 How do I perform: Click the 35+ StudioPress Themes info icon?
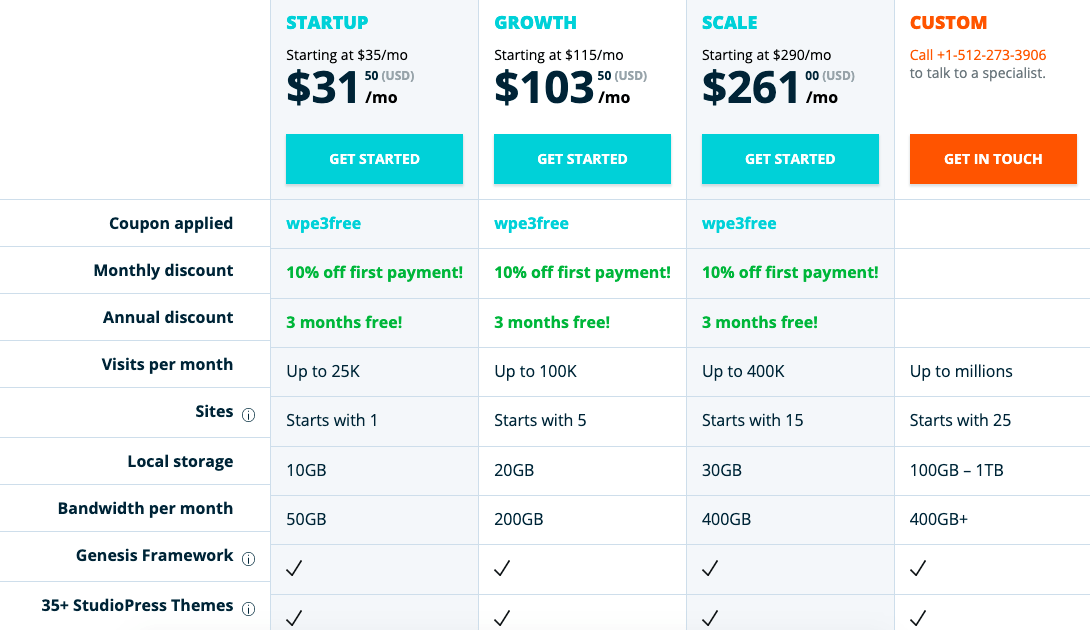click(x=248, y=608)
